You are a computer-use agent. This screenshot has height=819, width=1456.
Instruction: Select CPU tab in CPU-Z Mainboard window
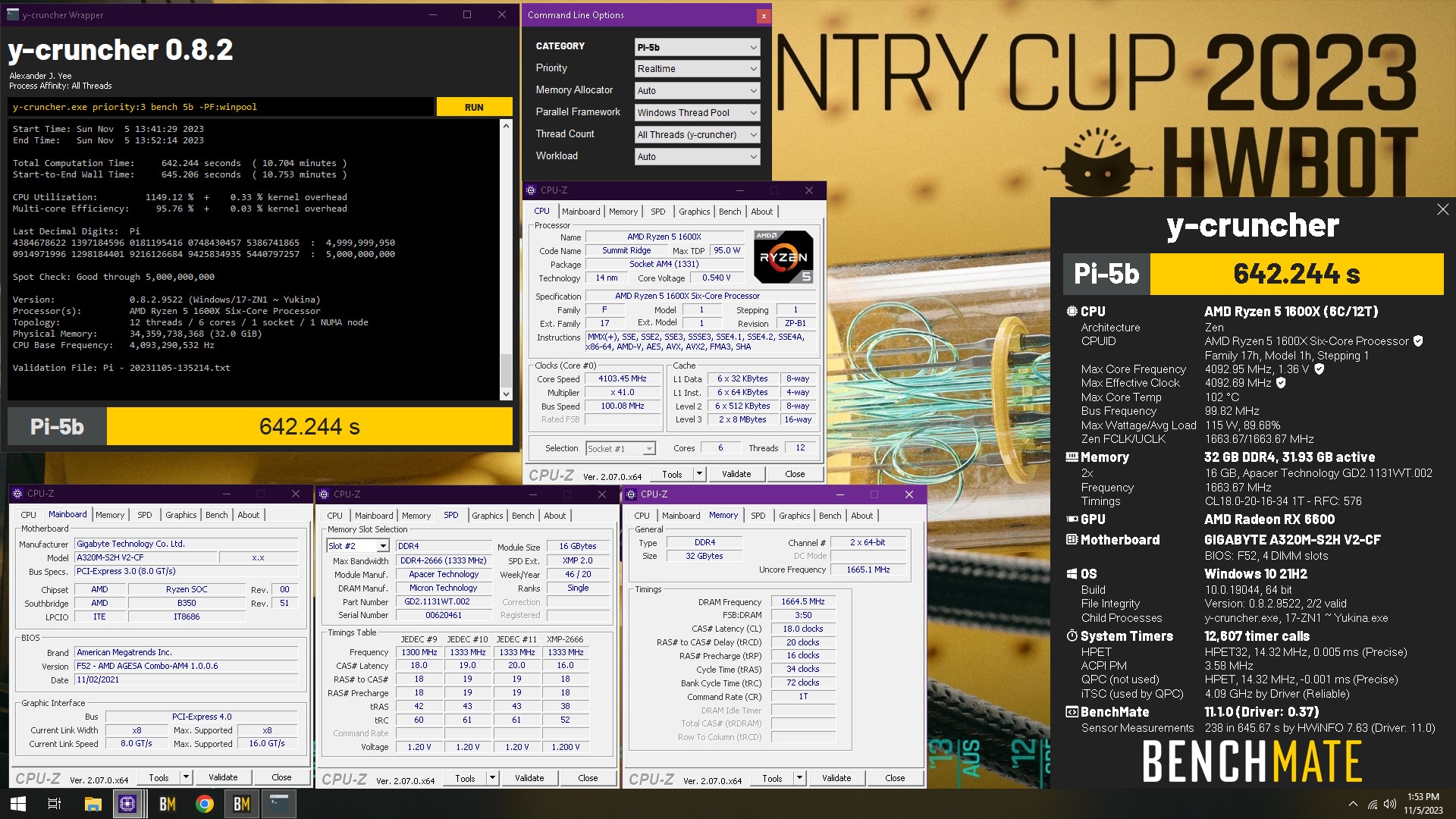(x=28, y=515)
